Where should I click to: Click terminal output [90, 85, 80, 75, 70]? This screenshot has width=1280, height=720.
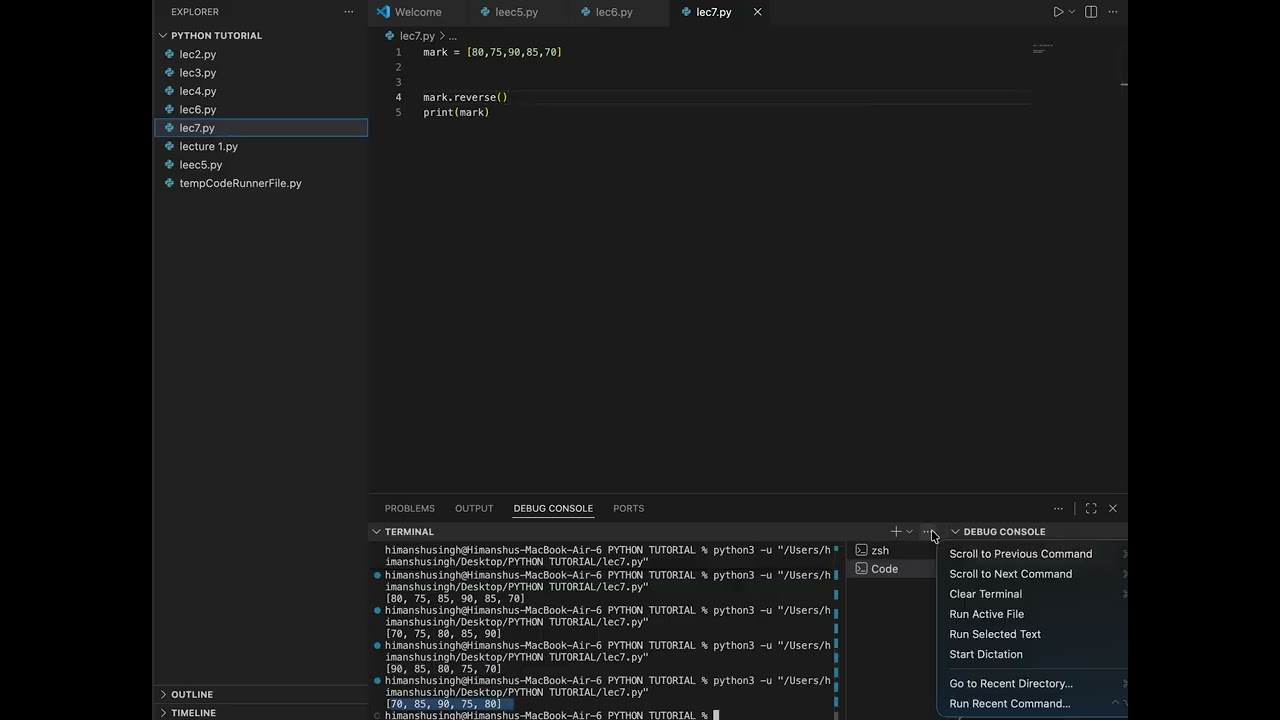(x=443, y=669)
